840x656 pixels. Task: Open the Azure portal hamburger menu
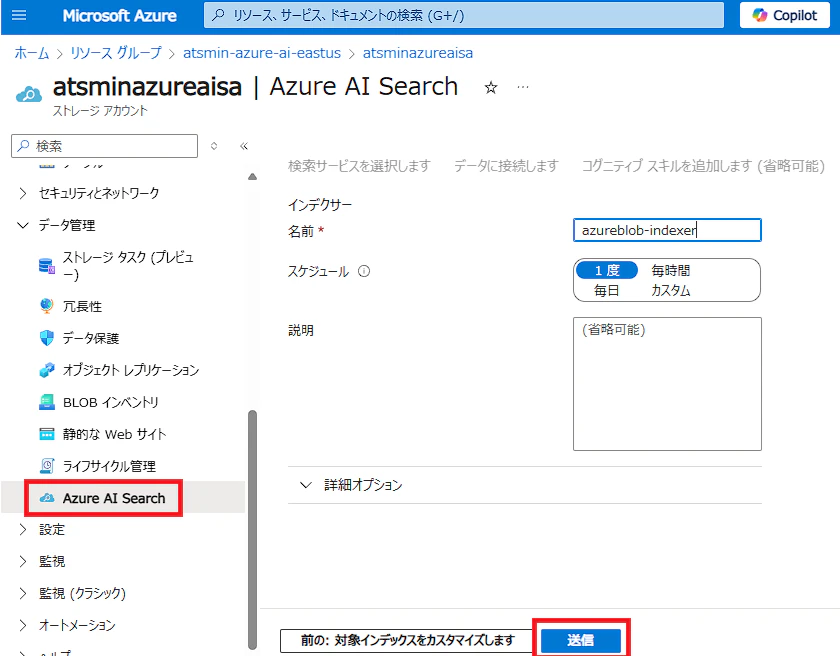pos(19,16)
